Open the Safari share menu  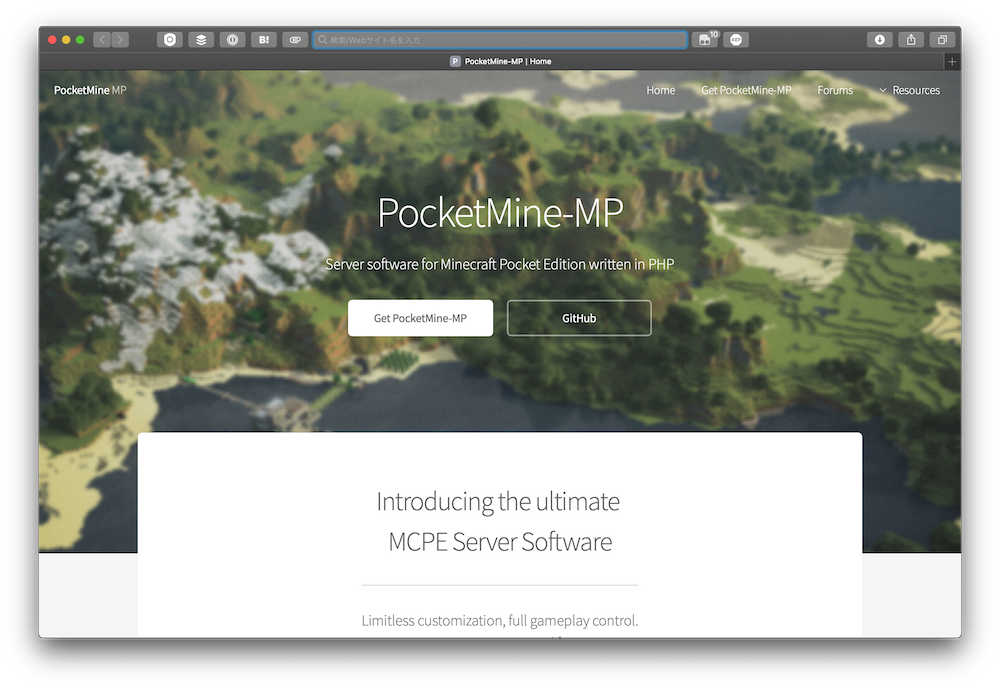coord(911,40)
